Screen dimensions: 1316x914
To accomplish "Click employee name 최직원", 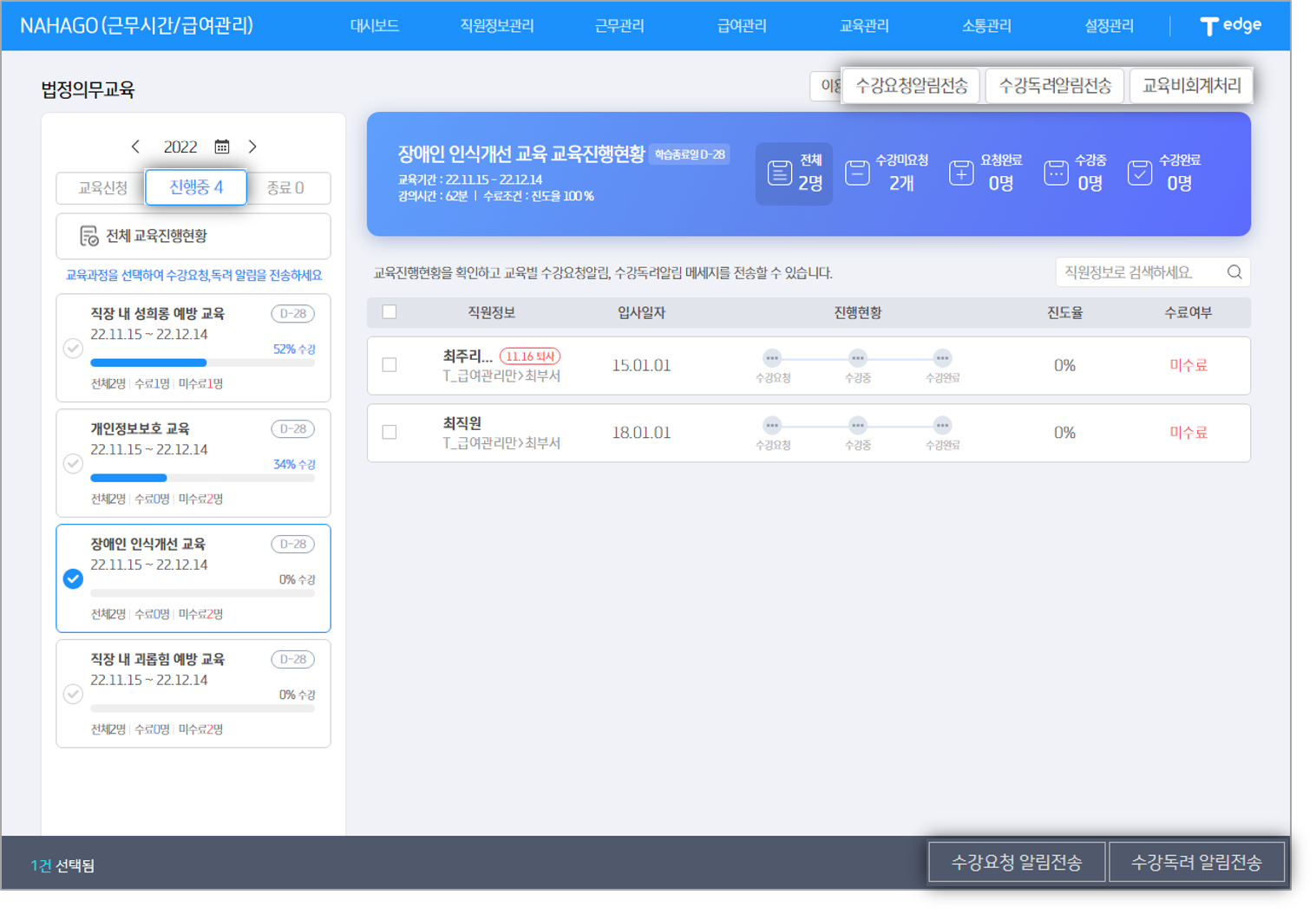I will tap(462, 423).
